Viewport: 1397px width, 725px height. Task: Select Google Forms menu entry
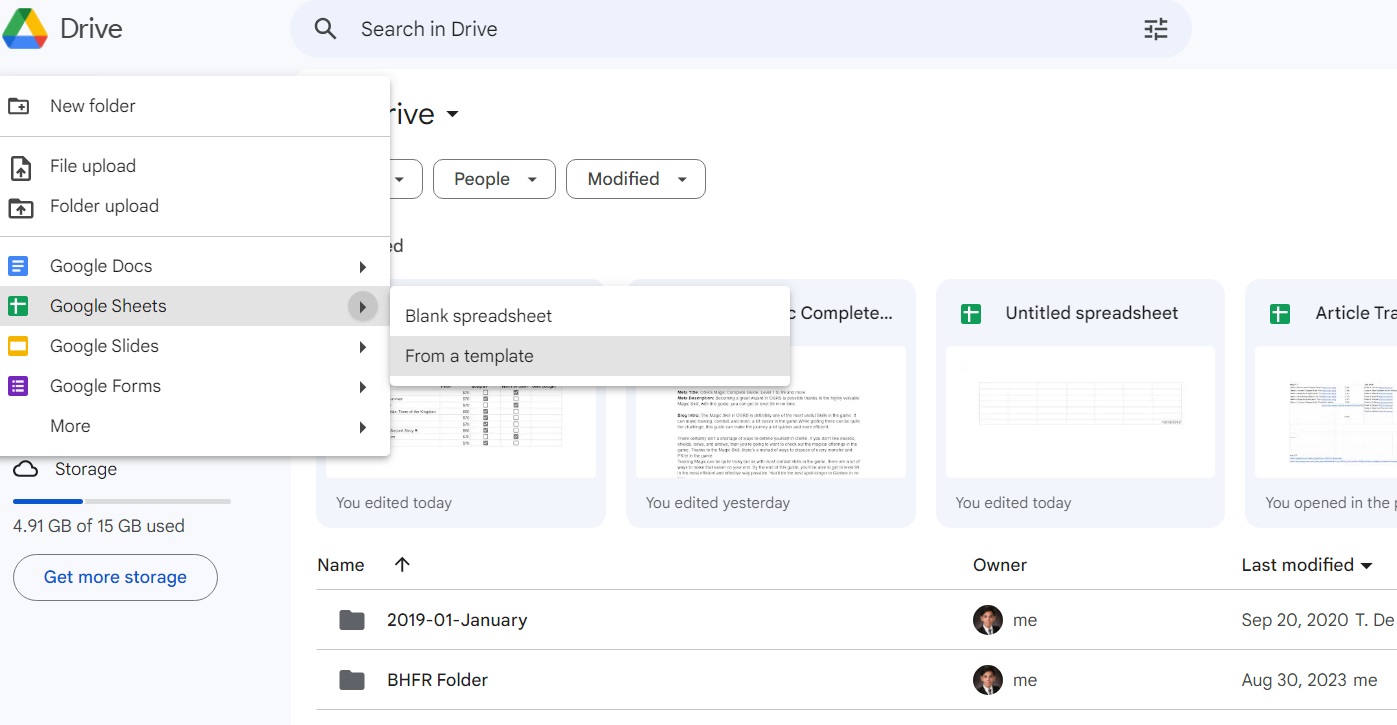tap(195, 386)
